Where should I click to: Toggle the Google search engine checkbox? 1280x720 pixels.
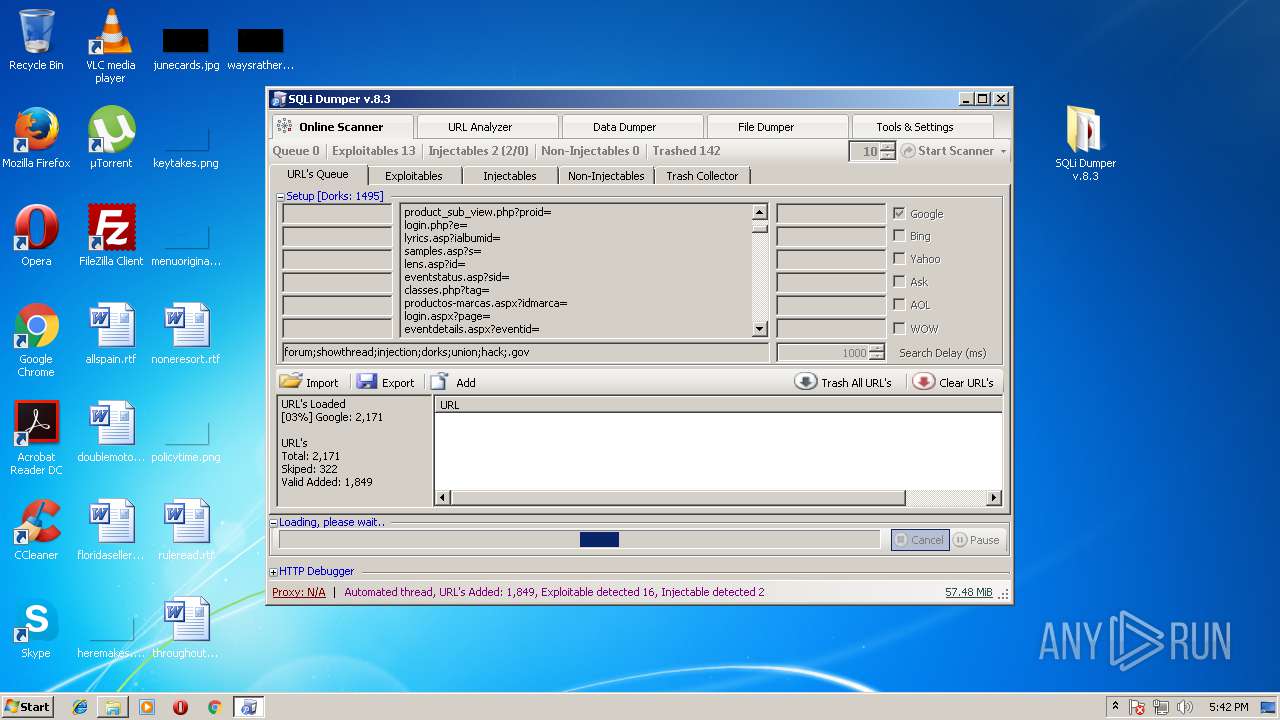(x=899, y=213)
